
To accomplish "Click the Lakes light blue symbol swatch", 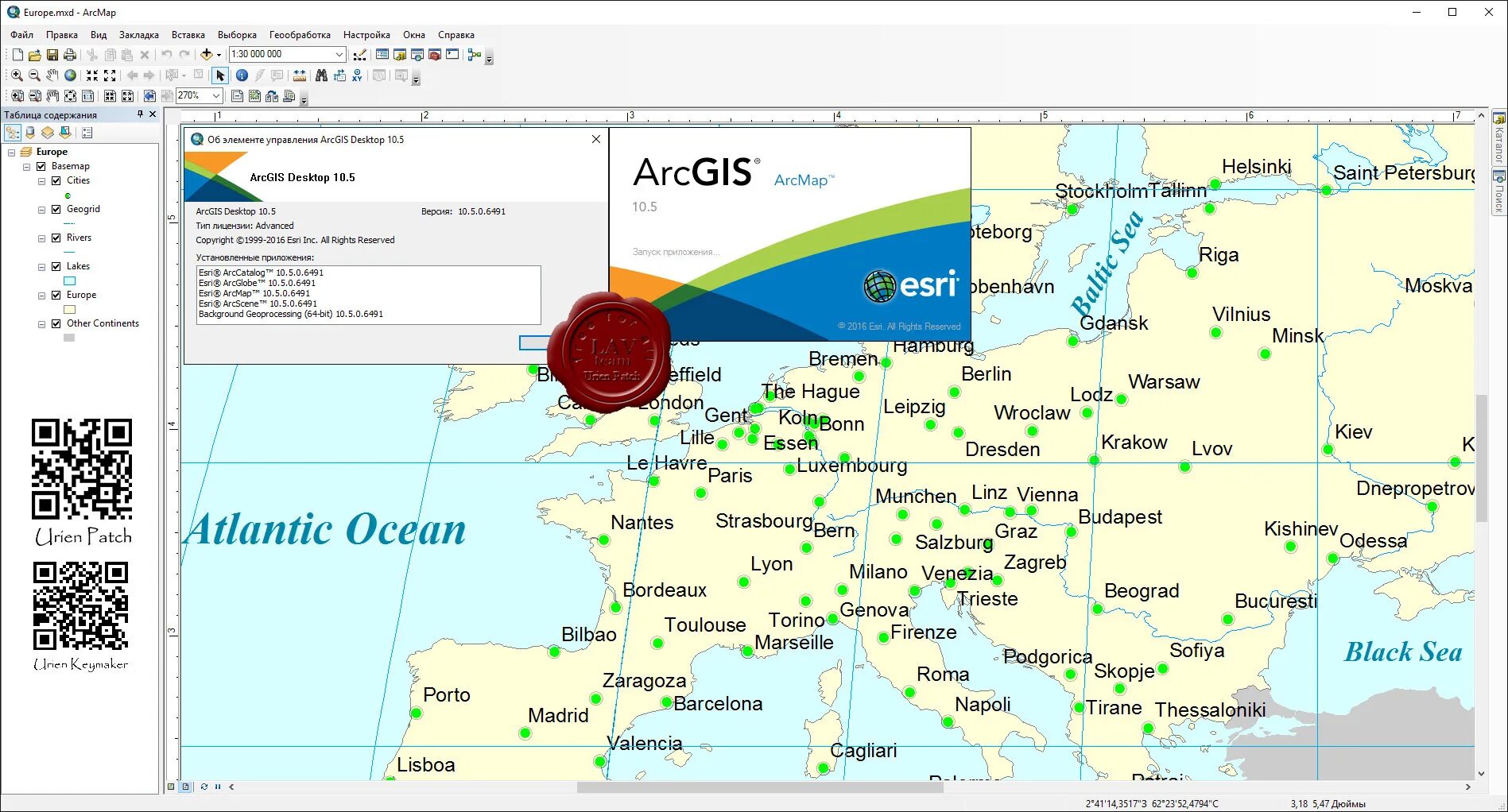I will coord(69,281).
